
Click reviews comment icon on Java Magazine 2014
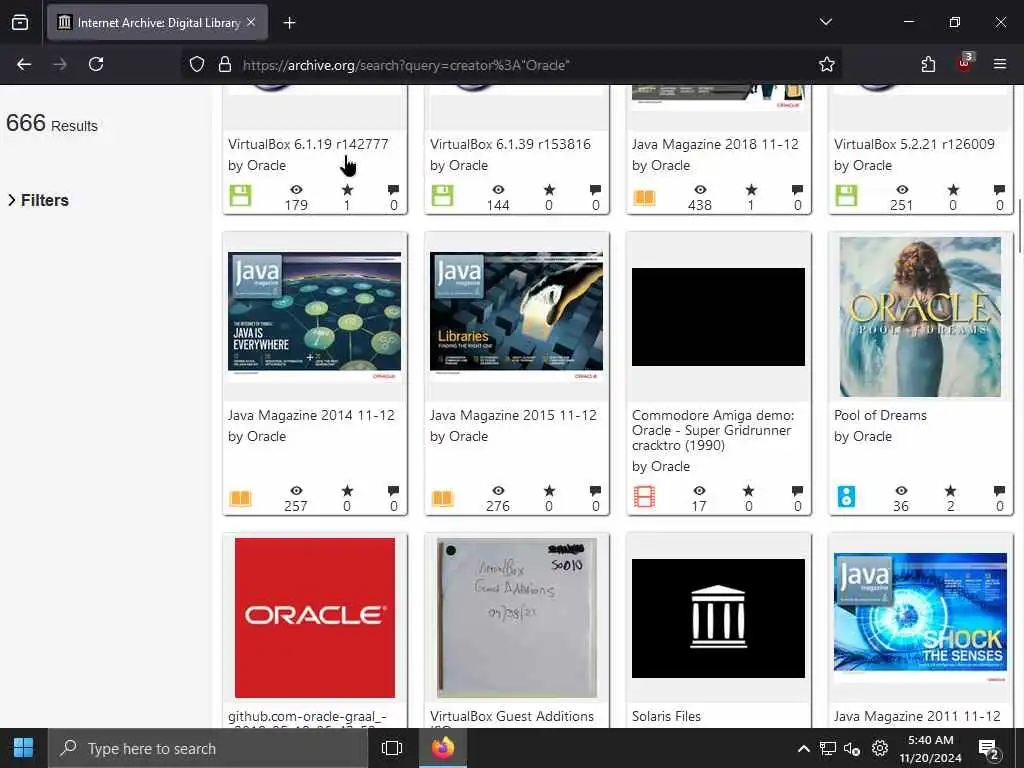[393, 491]
